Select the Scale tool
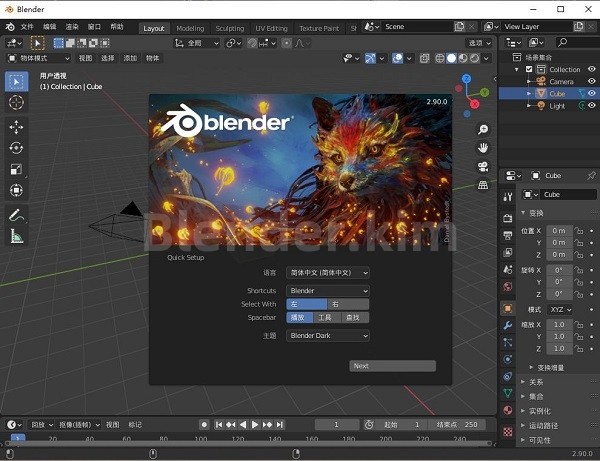The width and height of the screenshot is (600, 461). 16,169
